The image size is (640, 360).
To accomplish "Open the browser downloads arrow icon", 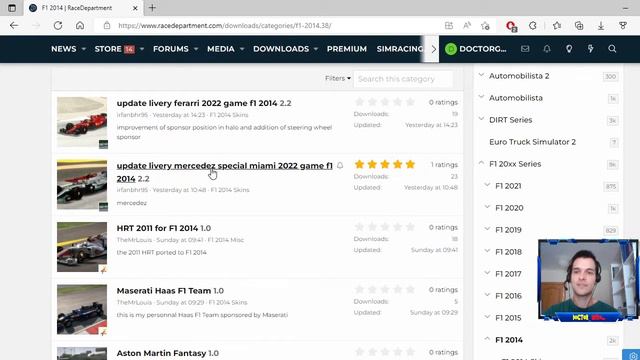I will [601, 26].
